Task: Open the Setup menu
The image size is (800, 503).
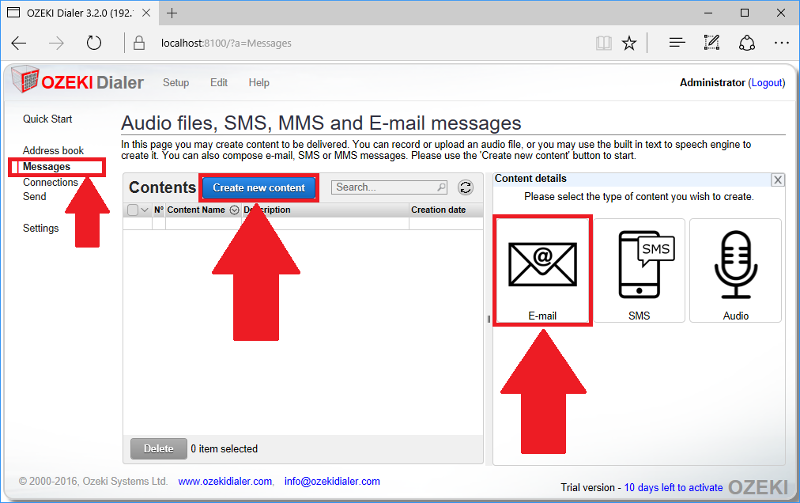Action: tap(175, 83)
